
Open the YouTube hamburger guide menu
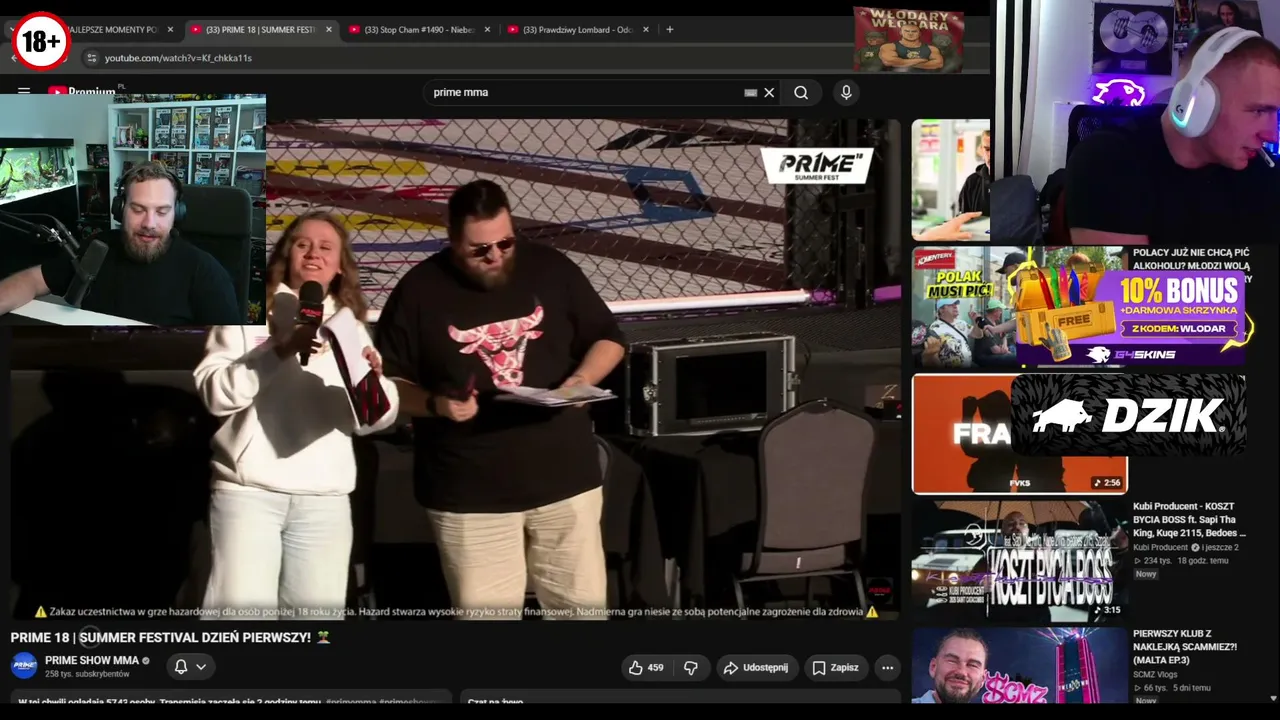coord(24,91)
